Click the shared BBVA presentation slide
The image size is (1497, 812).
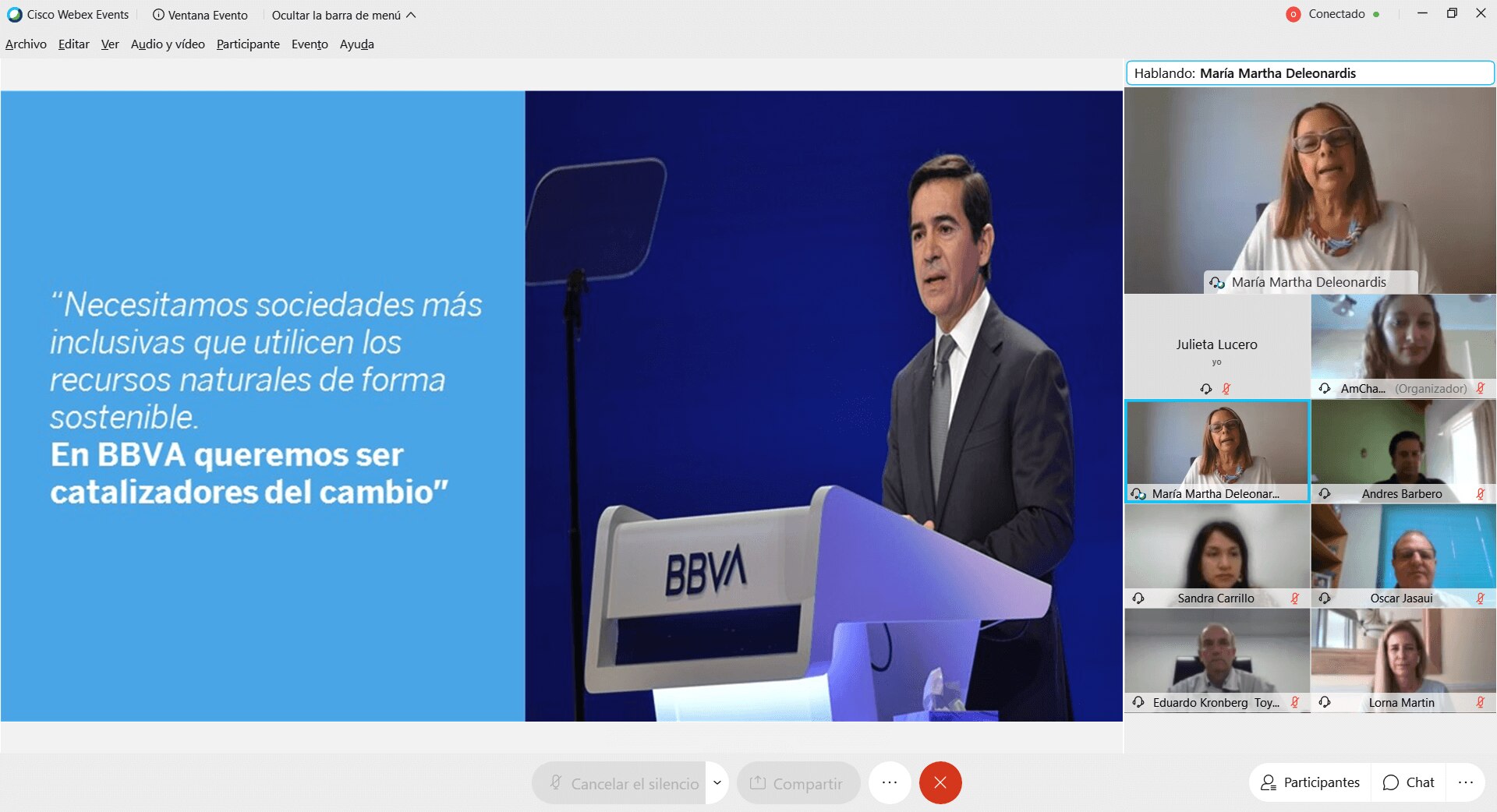coord(561,406)
